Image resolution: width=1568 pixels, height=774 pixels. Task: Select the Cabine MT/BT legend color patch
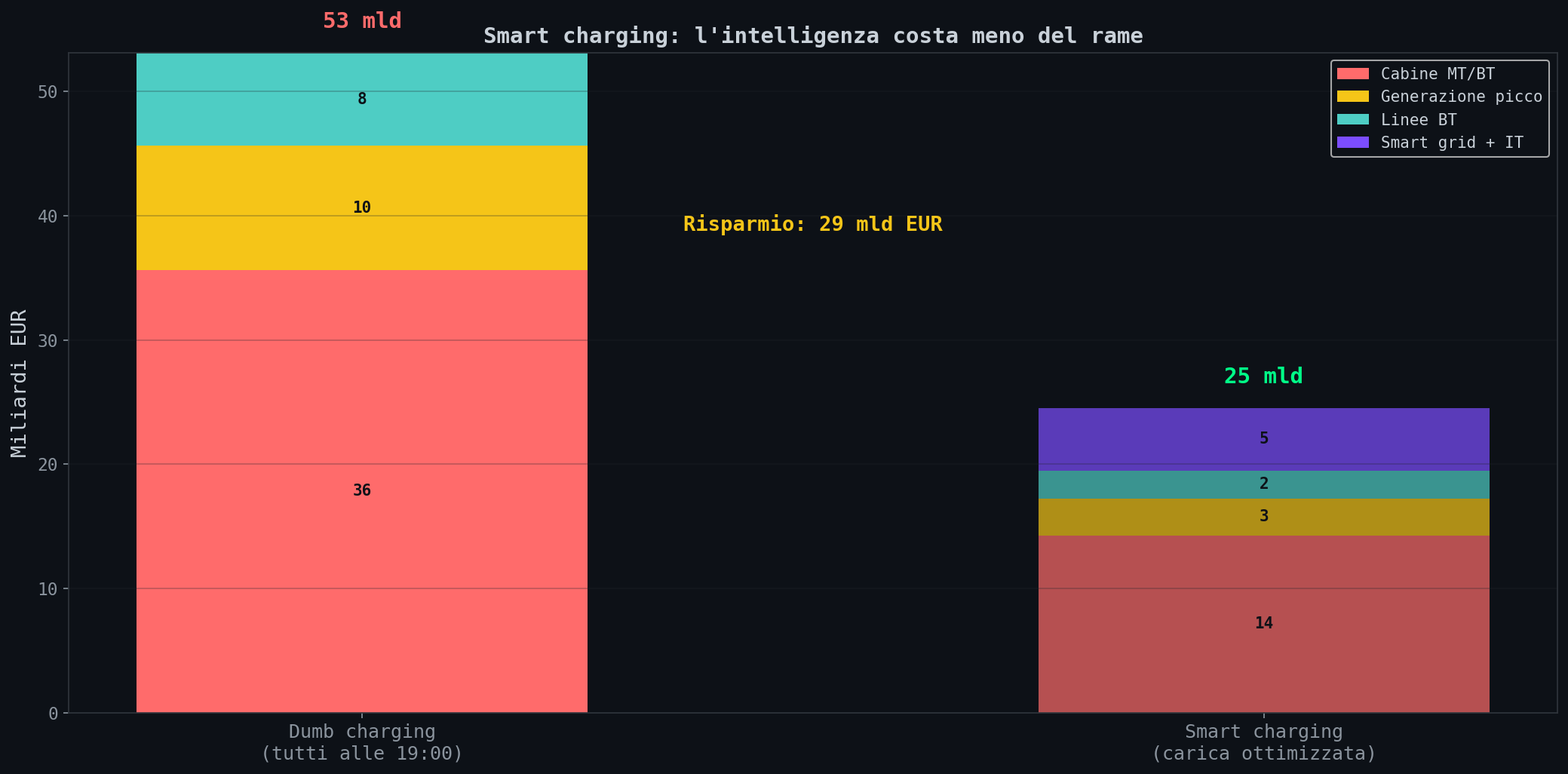(x=1352, y=73)
